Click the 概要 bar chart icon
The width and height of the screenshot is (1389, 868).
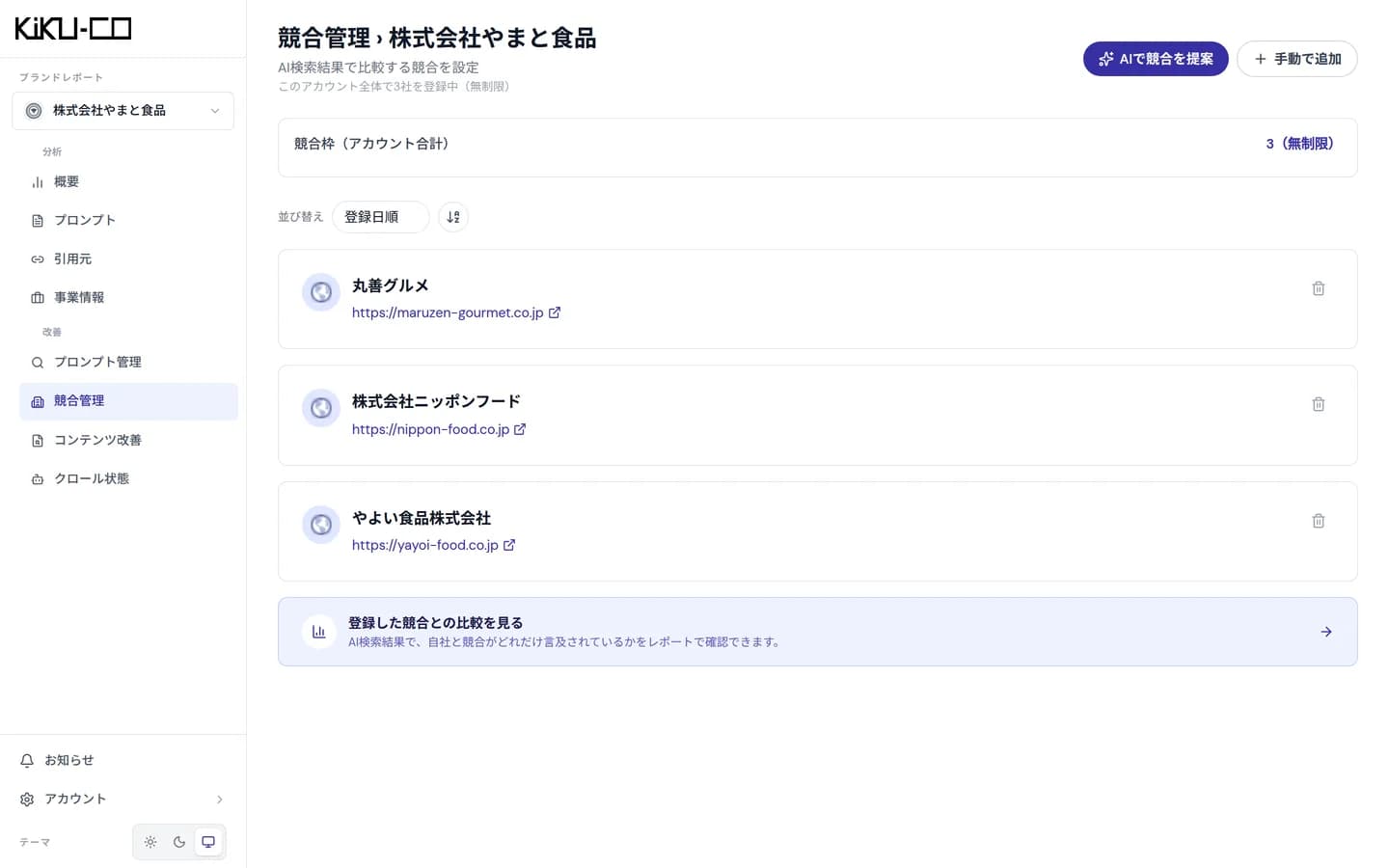38,181
